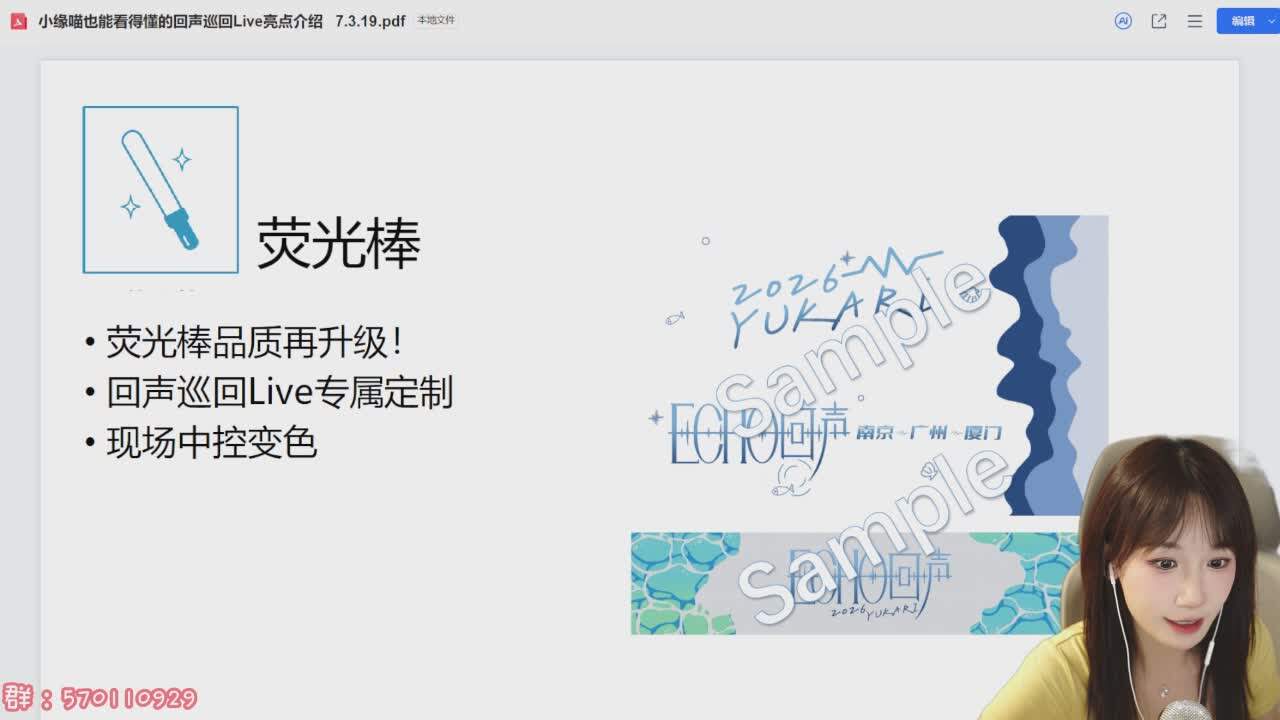The image size is (1280, 720).
Task: Open the hamburger menu
Action: pyautogui.click(x=1195, y=21)
